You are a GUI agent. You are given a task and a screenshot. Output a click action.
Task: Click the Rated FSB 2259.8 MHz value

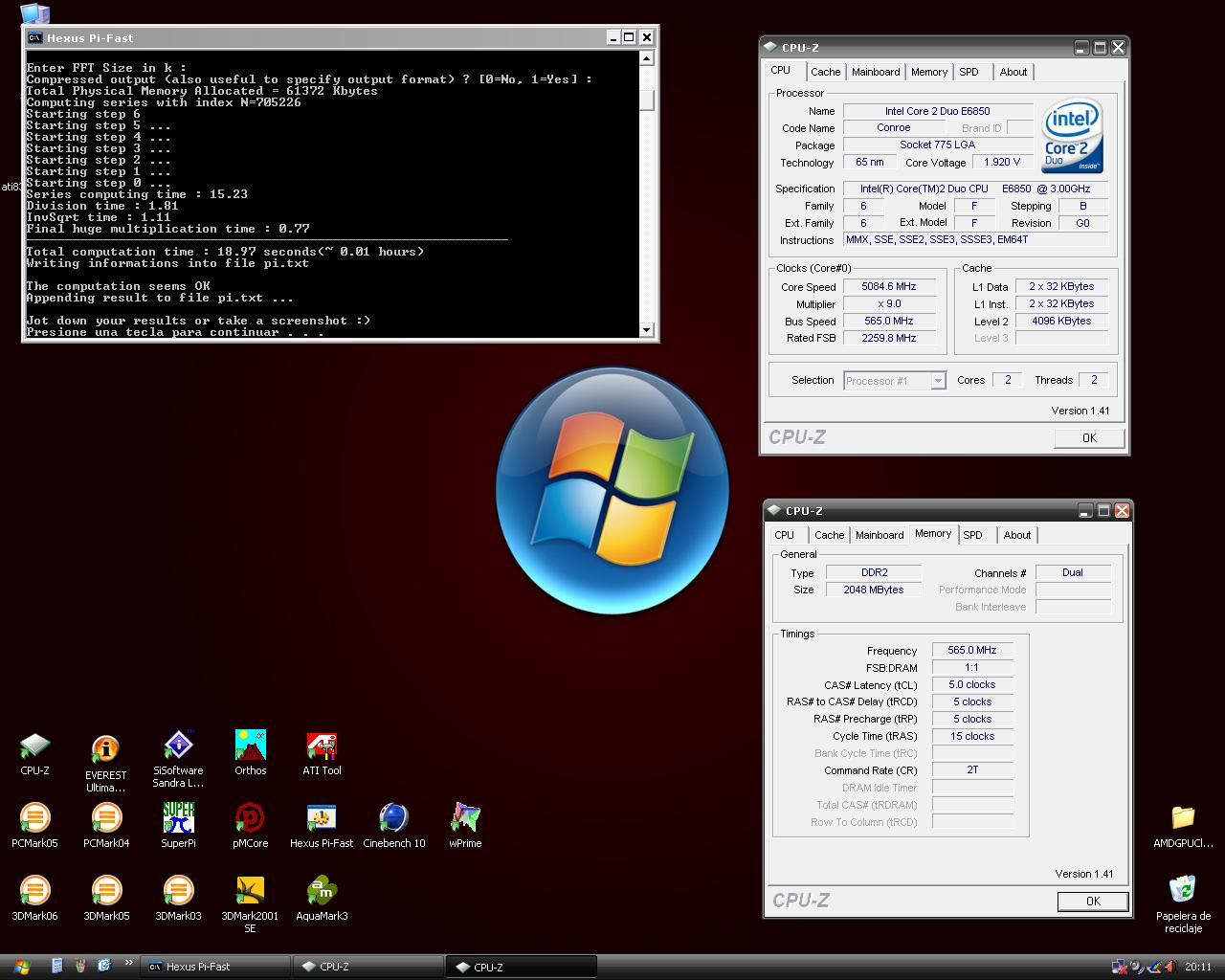point(889,338)
